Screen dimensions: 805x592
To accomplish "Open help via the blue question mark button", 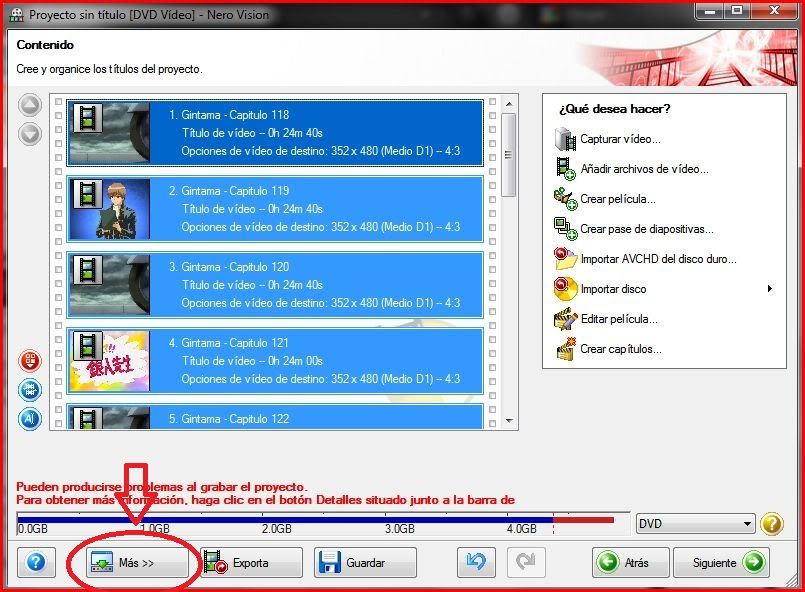I will pyautogui.click(x=36, y=562).
